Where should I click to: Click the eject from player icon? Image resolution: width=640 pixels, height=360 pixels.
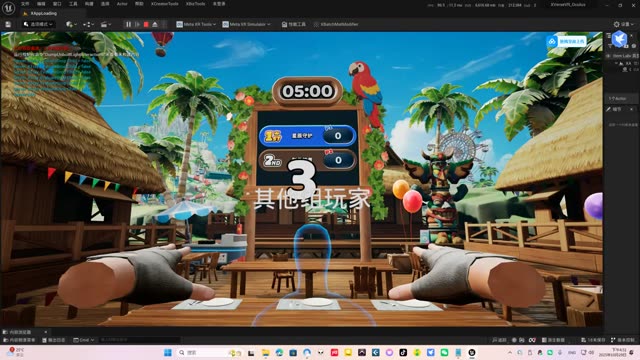click(155, 24)
